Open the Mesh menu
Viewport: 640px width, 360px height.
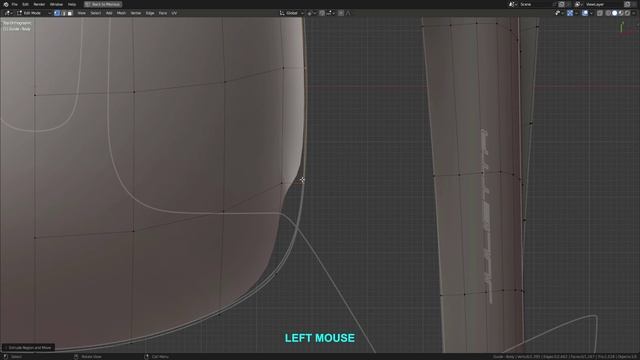[x=121, y=13]
